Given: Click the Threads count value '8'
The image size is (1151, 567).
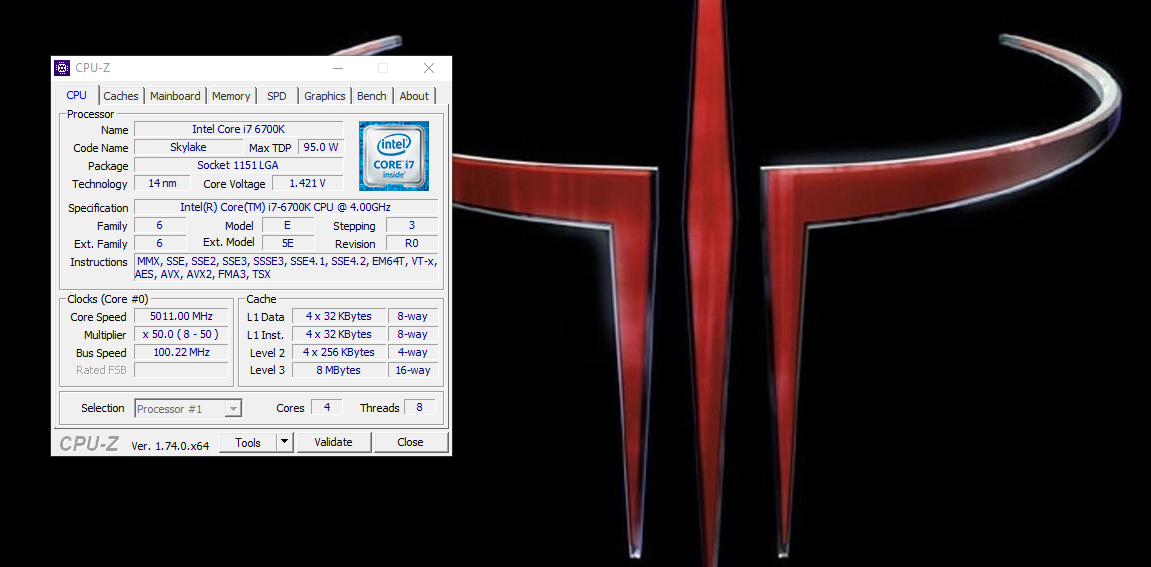Looking at the screenshot, I should point(419,407).
